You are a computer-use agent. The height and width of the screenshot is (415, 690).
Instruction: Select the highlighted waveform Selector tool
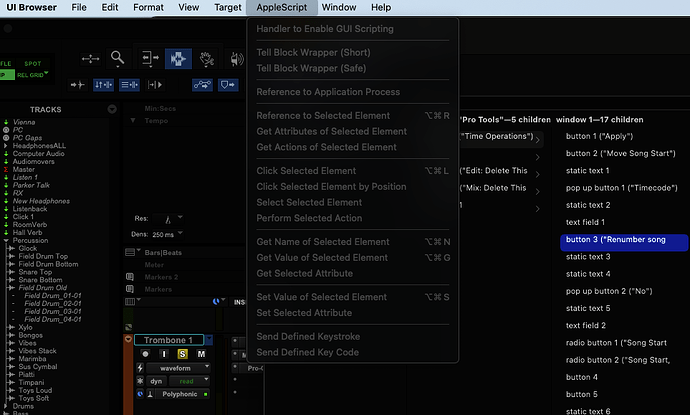tap(178, 59)
